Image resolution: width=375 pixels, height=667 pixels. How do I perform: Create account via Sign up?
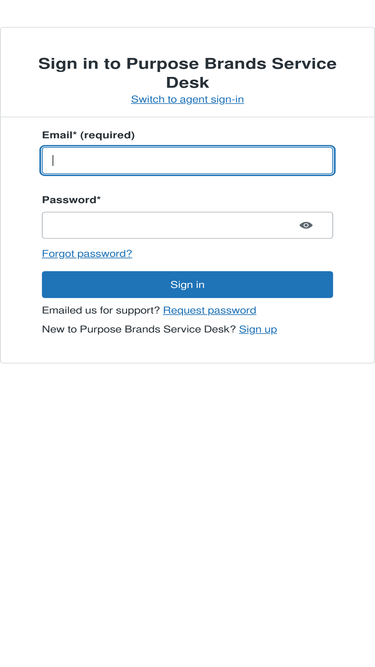(x=258, y=329)
